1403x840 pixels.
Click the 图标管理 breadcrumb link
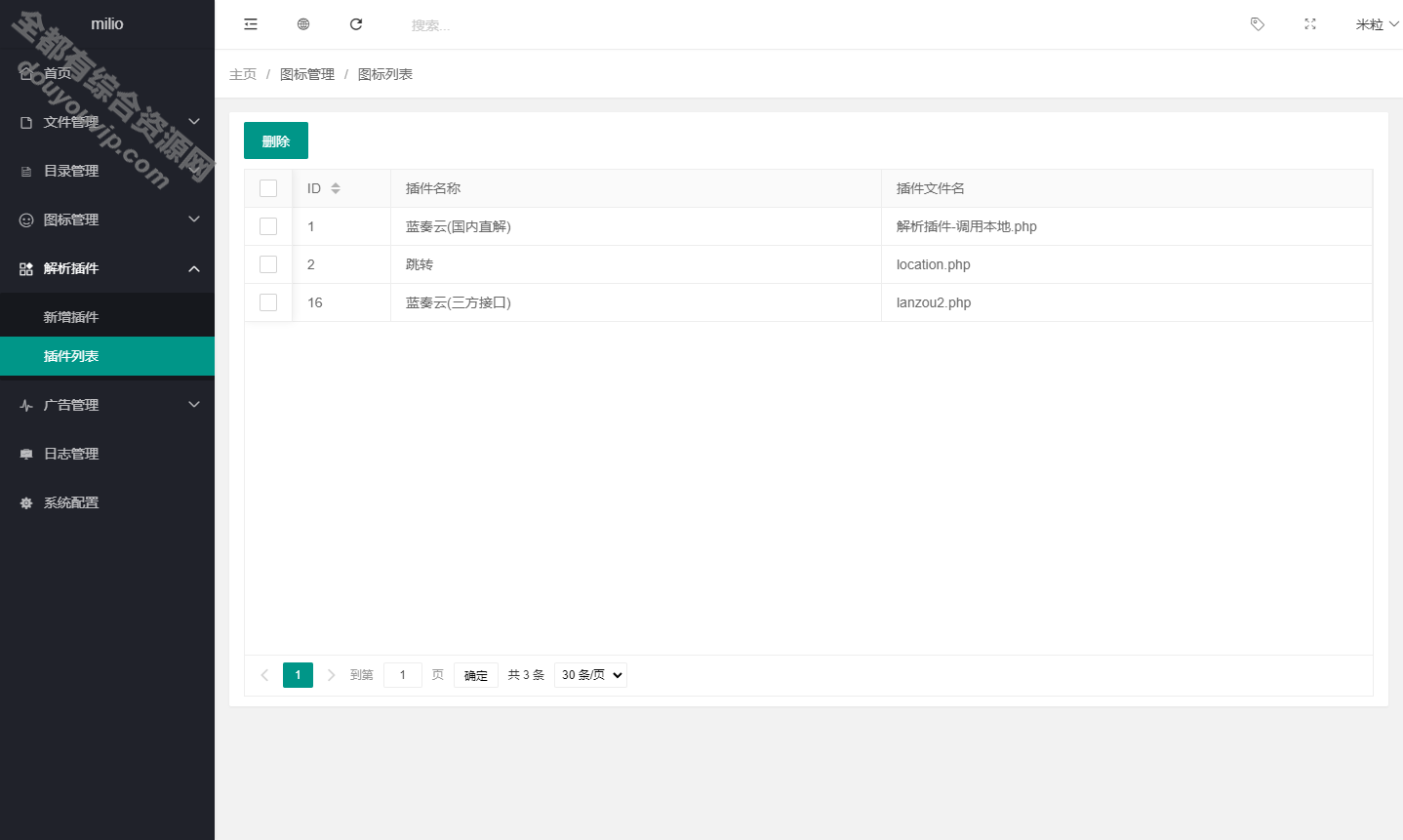click(x=307, y=74)
